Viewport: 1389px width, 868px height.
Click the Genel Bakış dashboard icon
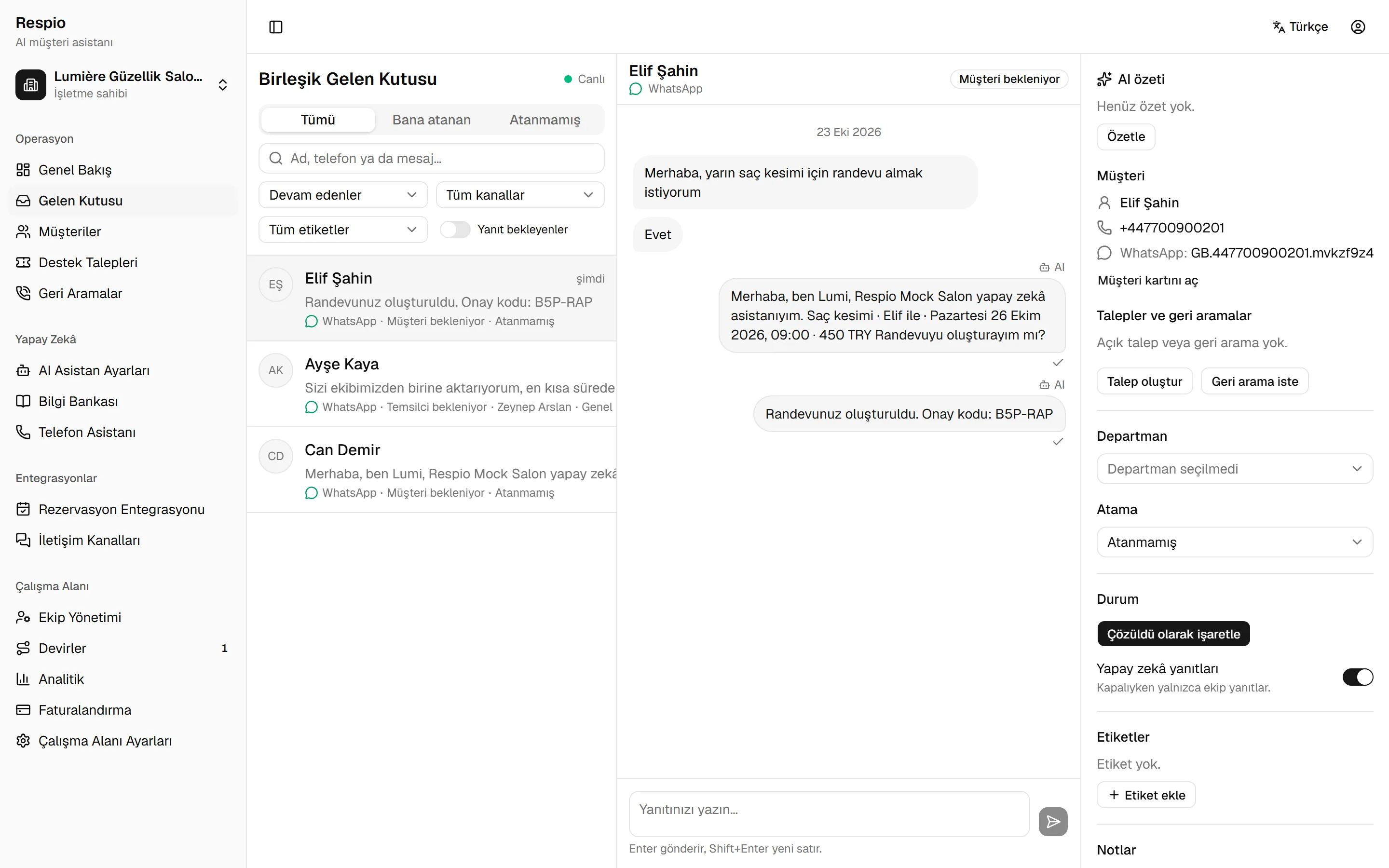(23, 170)
